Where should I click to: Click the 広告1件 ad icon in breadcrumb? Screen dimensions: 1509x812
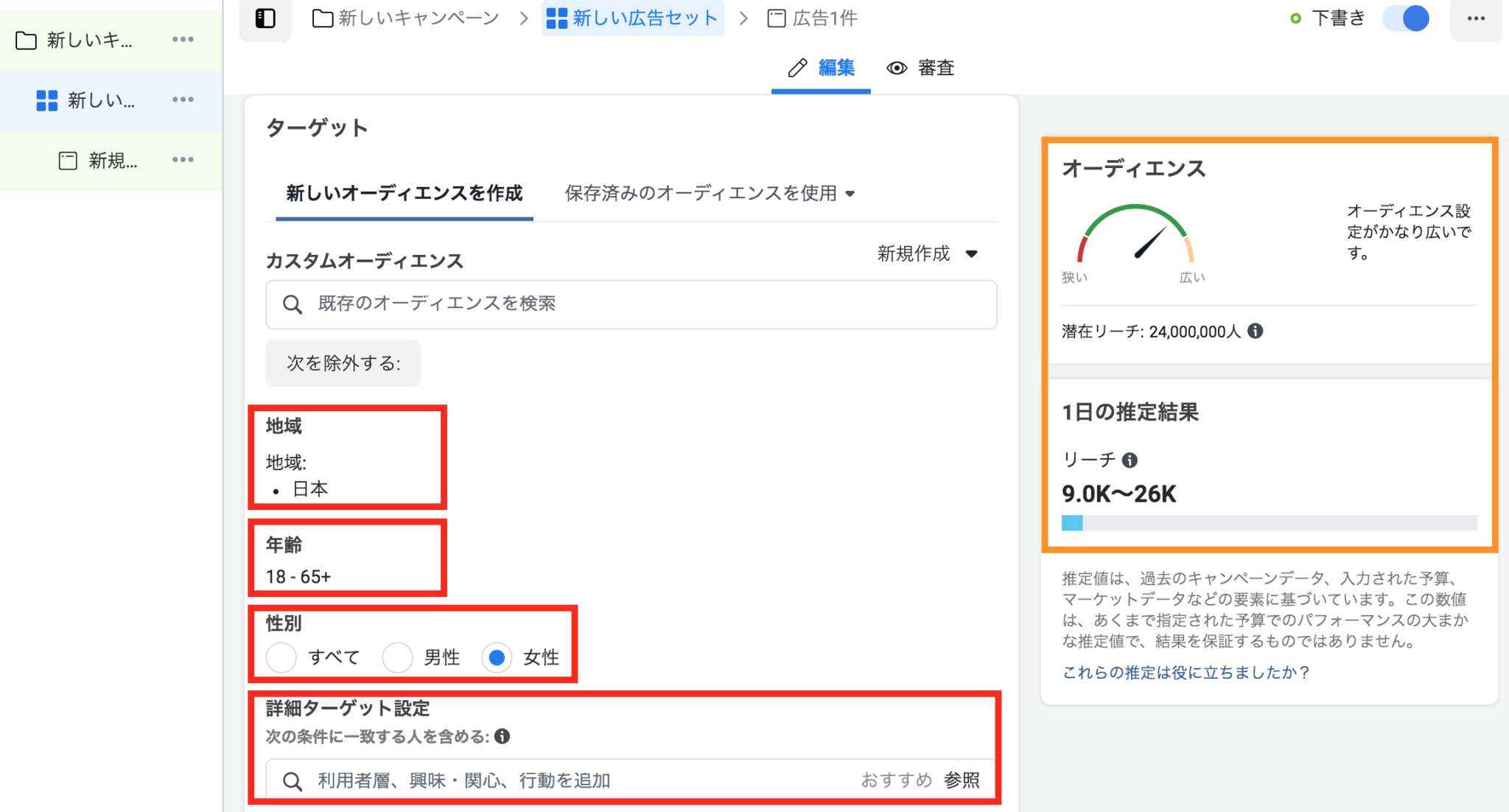point(776,18)
